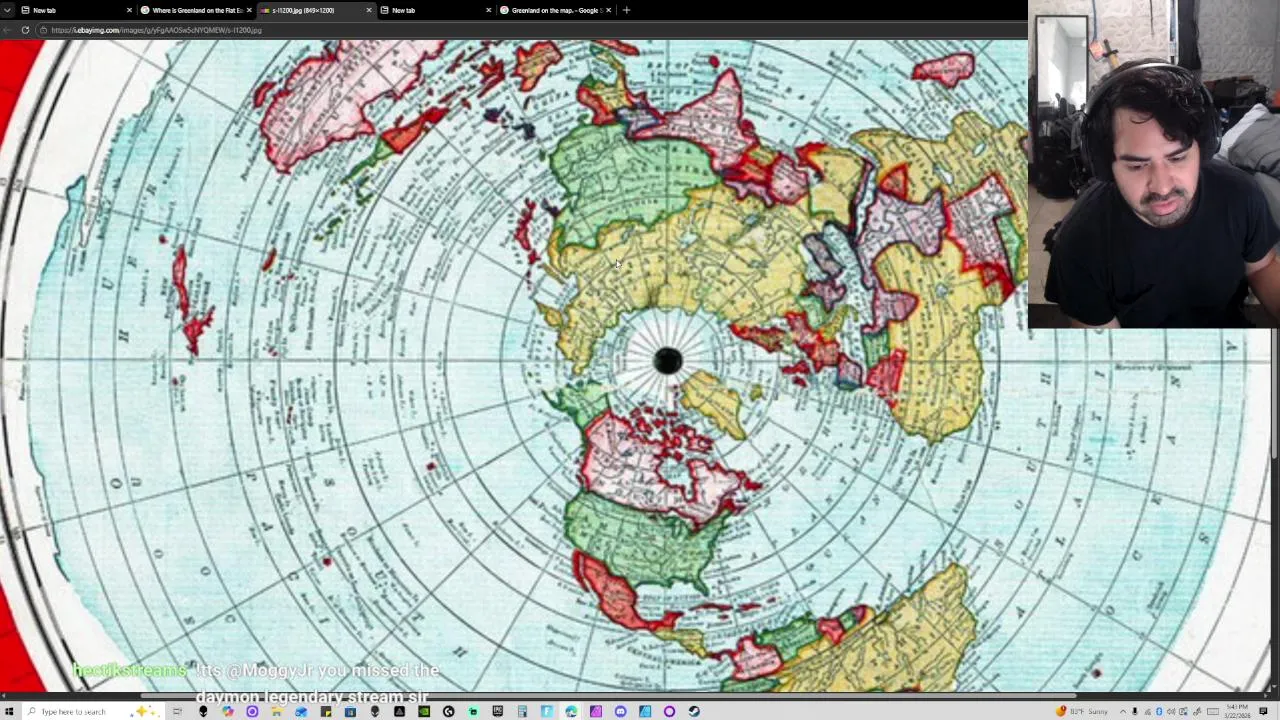Click the black North Pole center of map
1280x720 pixels.
click(x=668, y=361)
